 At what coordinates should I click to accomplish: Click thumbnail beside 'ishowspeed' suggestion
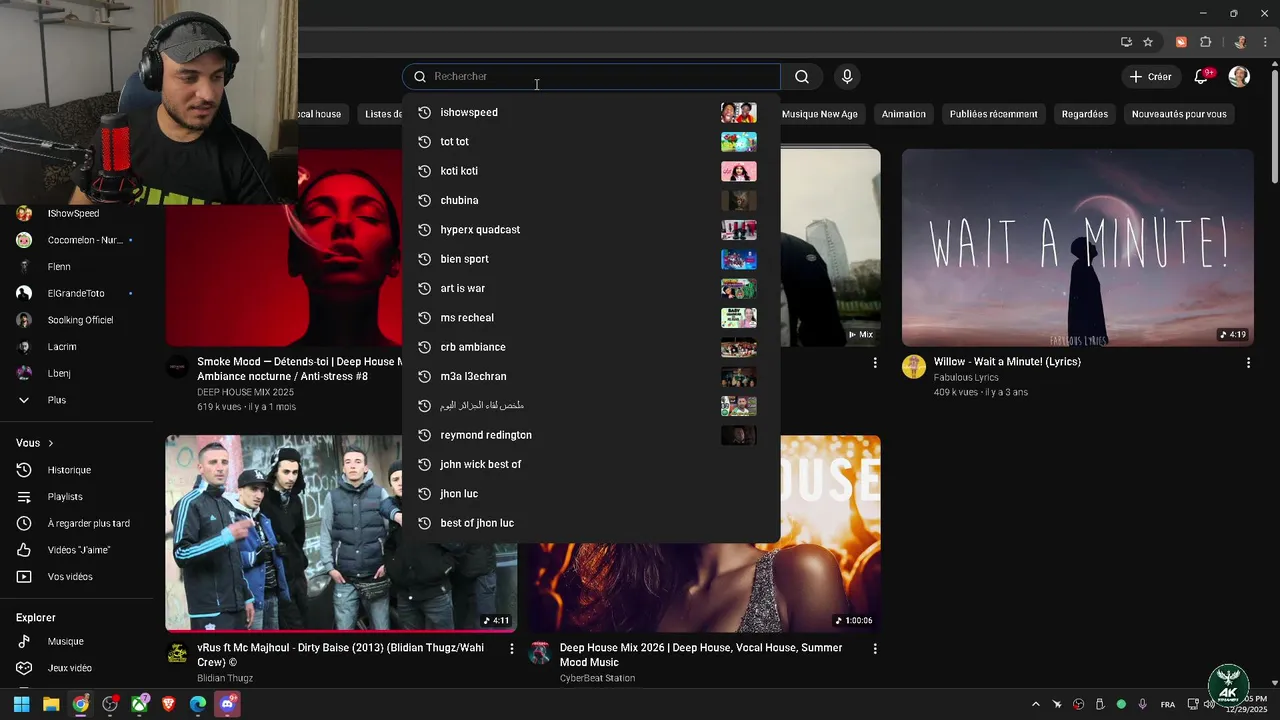739,112
